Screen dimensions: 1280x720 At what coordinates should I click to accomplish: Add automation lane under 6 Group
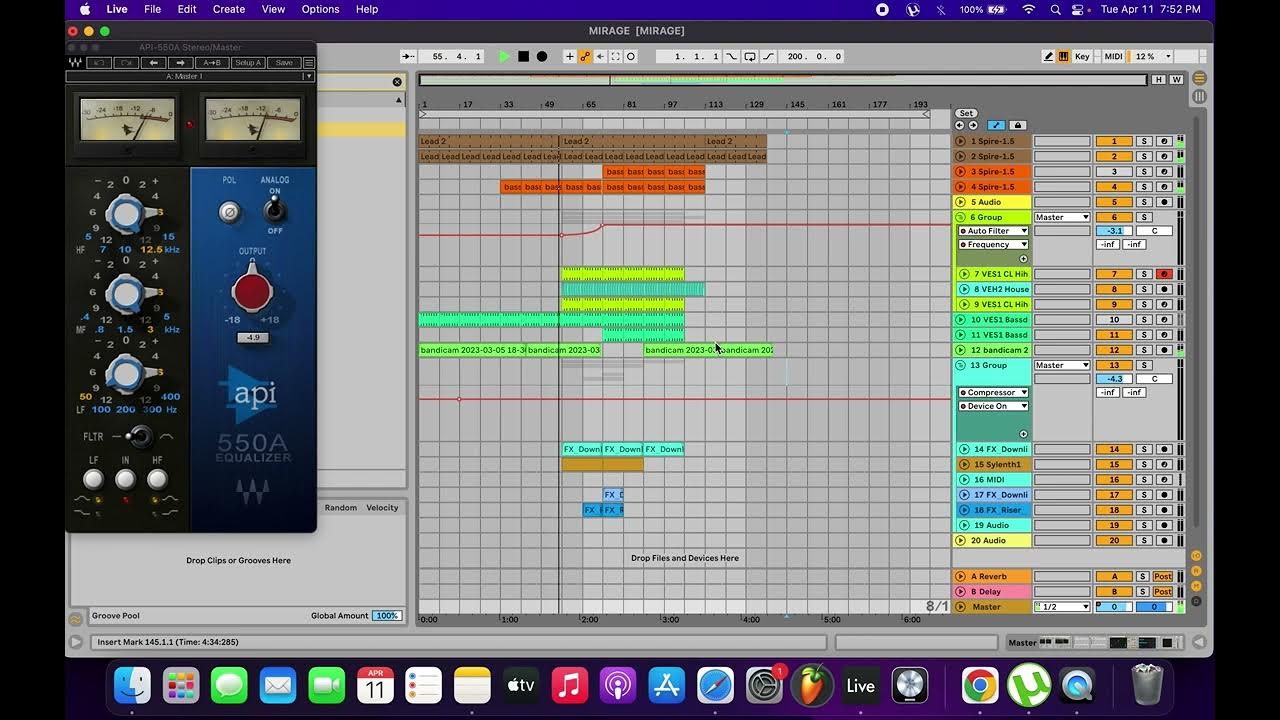pyautogui.click(x=1023, y=259)
